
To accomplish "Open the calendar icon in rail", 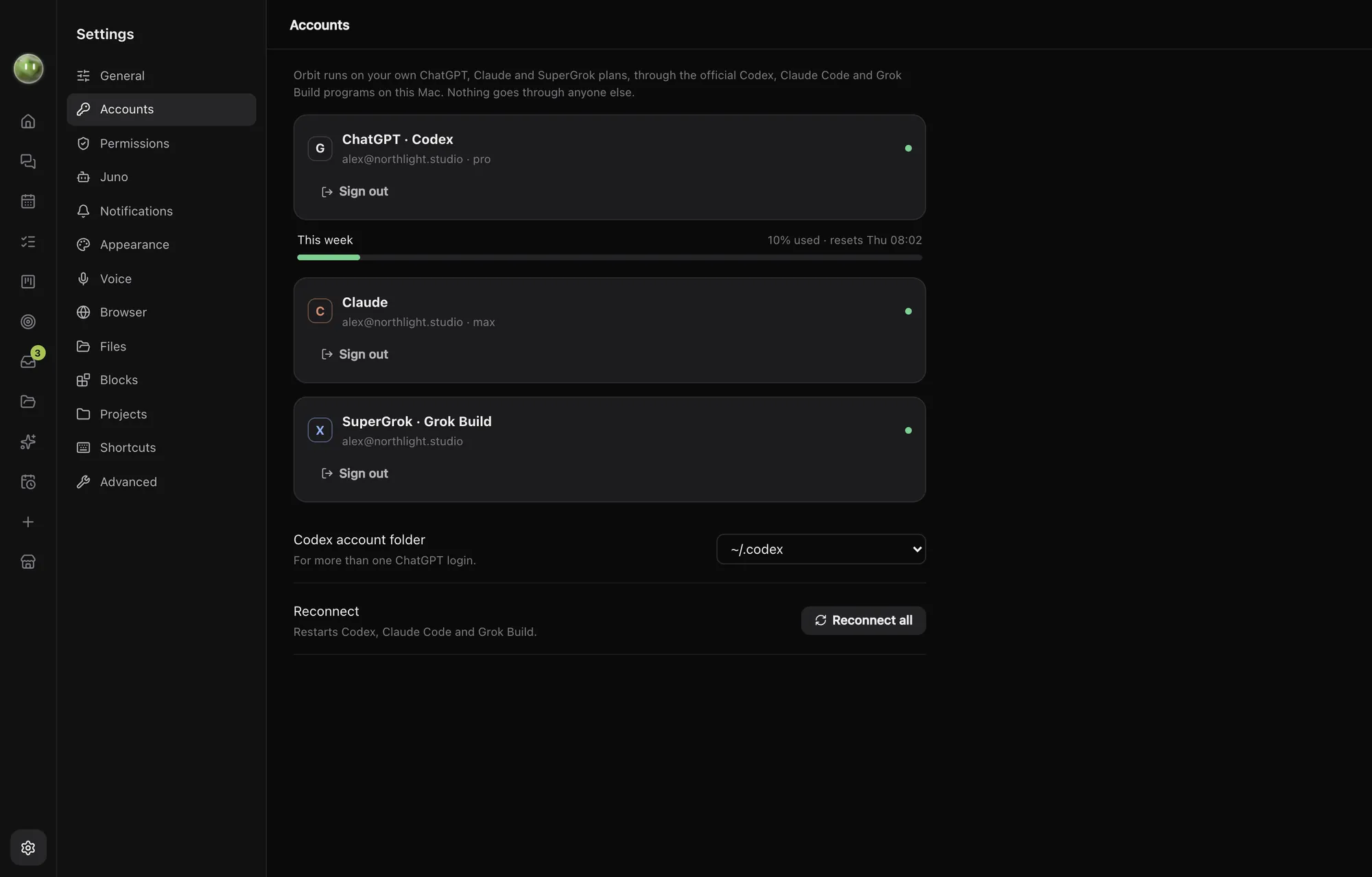I will point(28,202).
